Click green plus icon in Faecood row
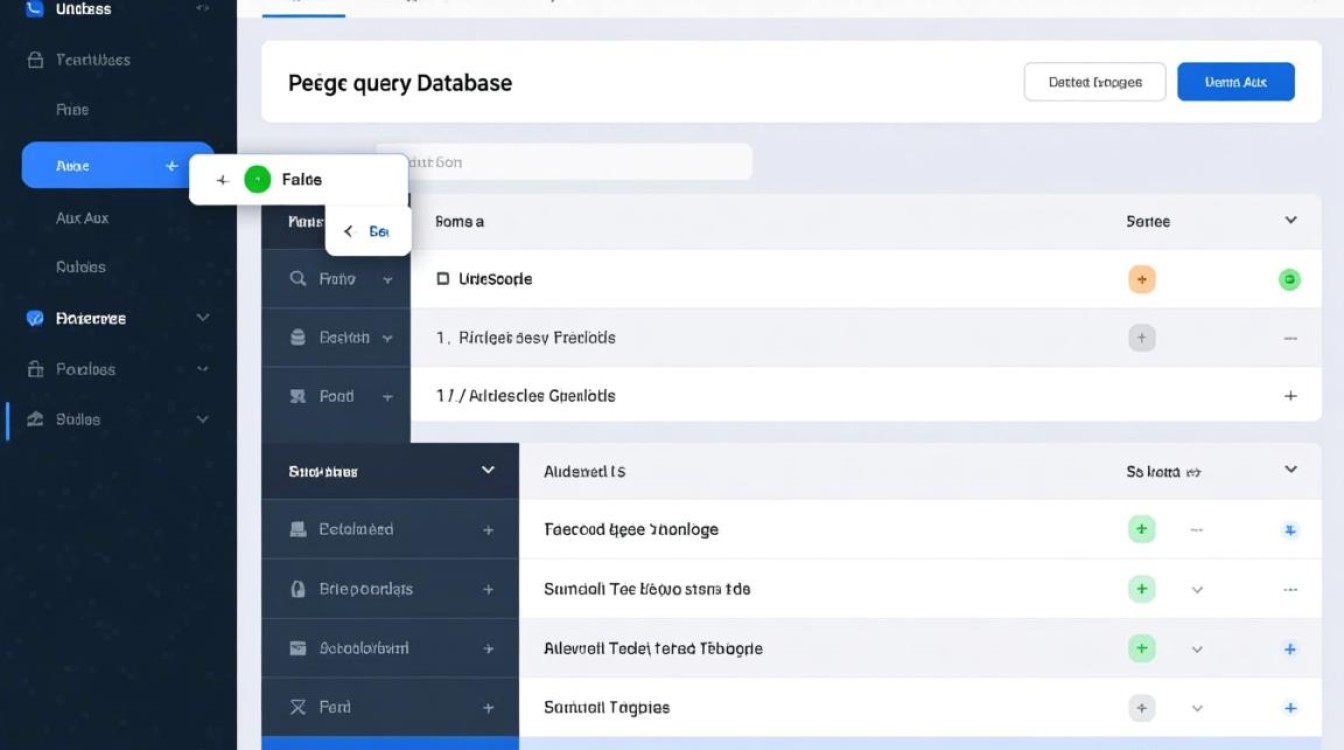 coord(1141,529)
